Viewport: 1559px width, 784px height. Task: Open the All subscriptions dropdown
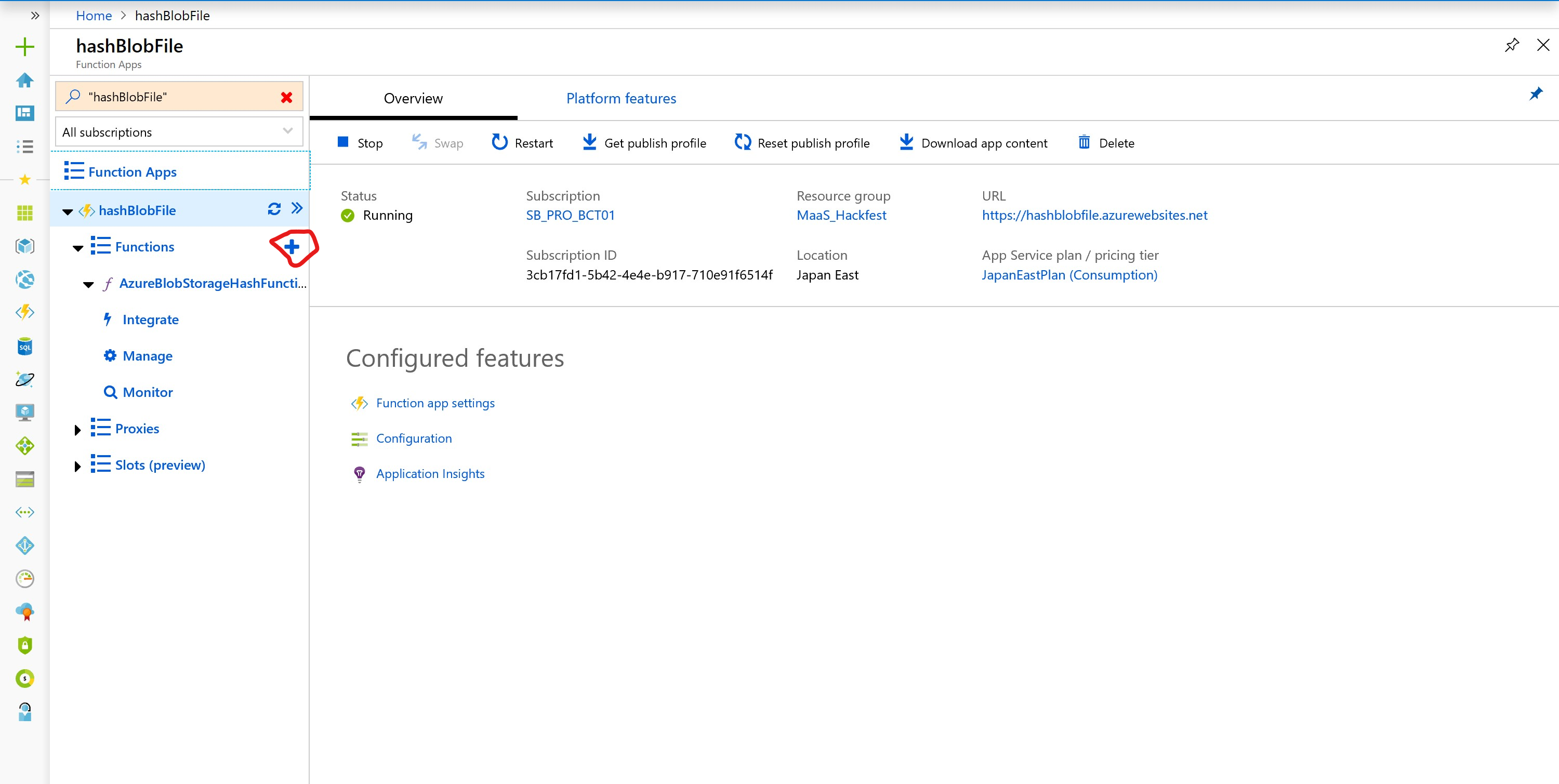point(179,132)
